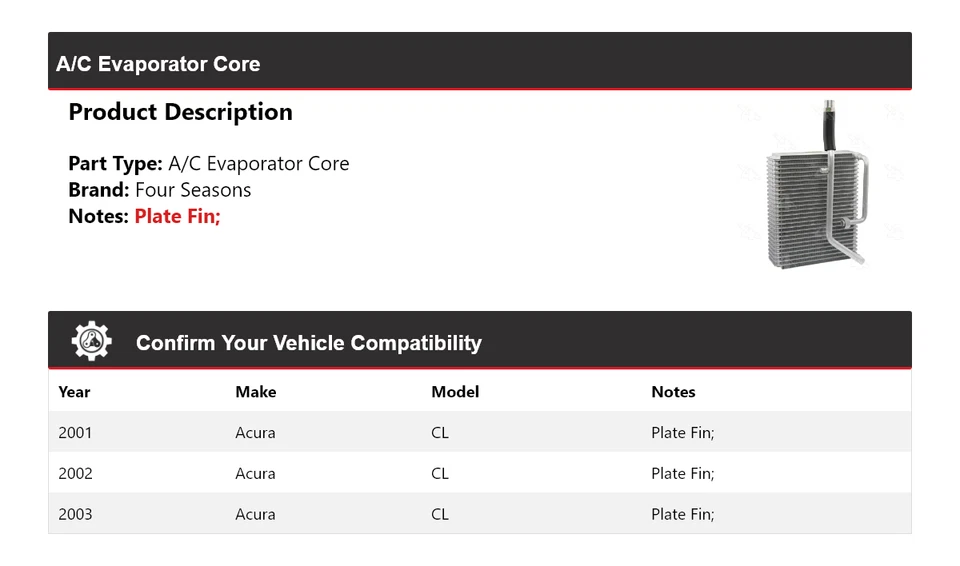Click the Four Seasons brand name
This screenshot has width=960, height=566.
tap(193, 190)
